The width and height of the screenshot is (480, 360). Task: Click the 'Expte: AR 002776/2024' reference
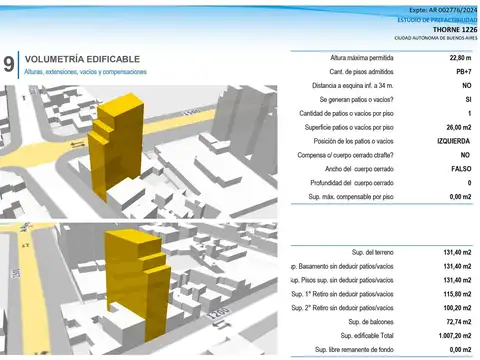click(x=443, y=10)
